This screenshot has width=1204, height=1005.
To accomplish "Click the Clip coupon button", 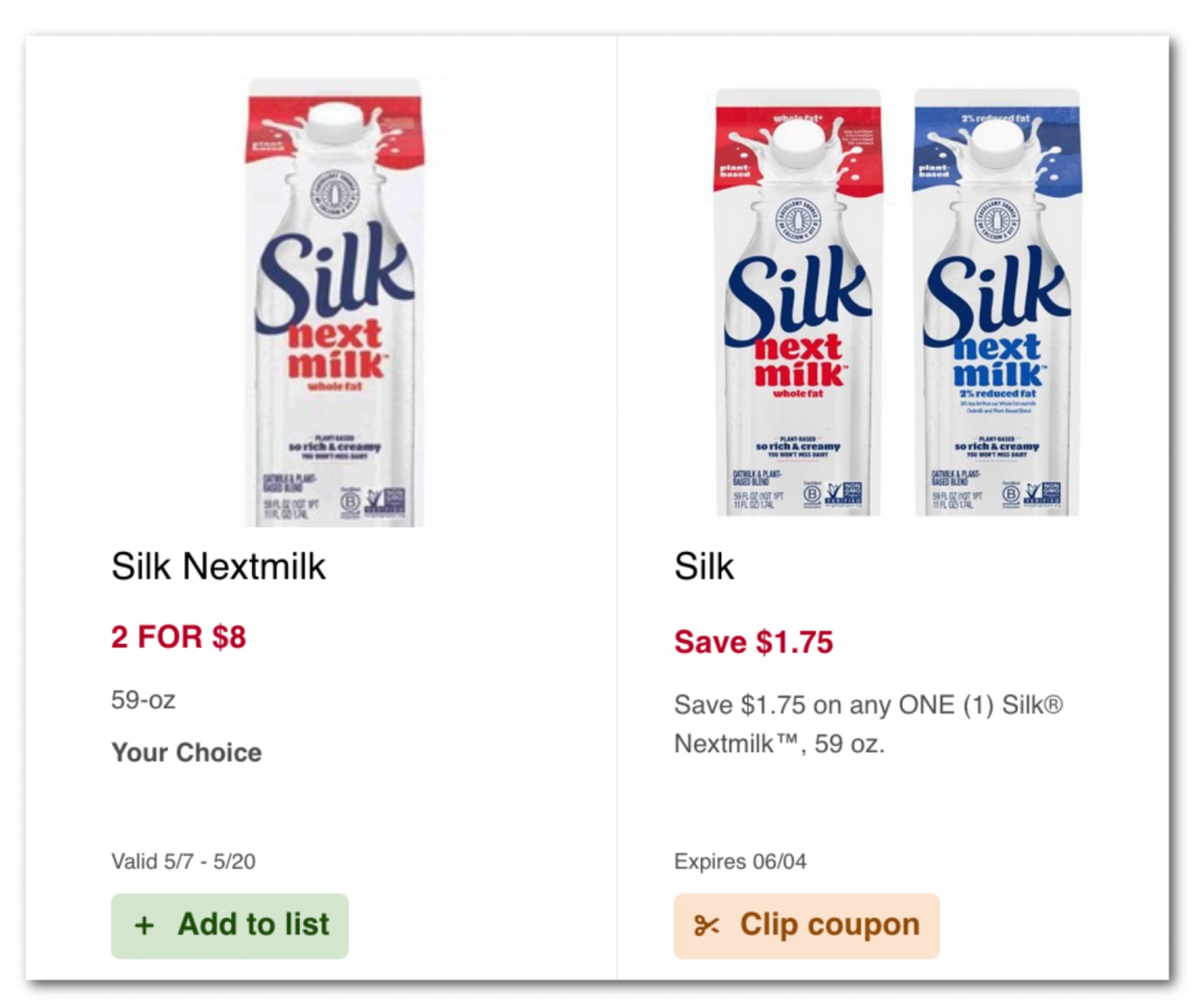I will click(x=807, y=924).
